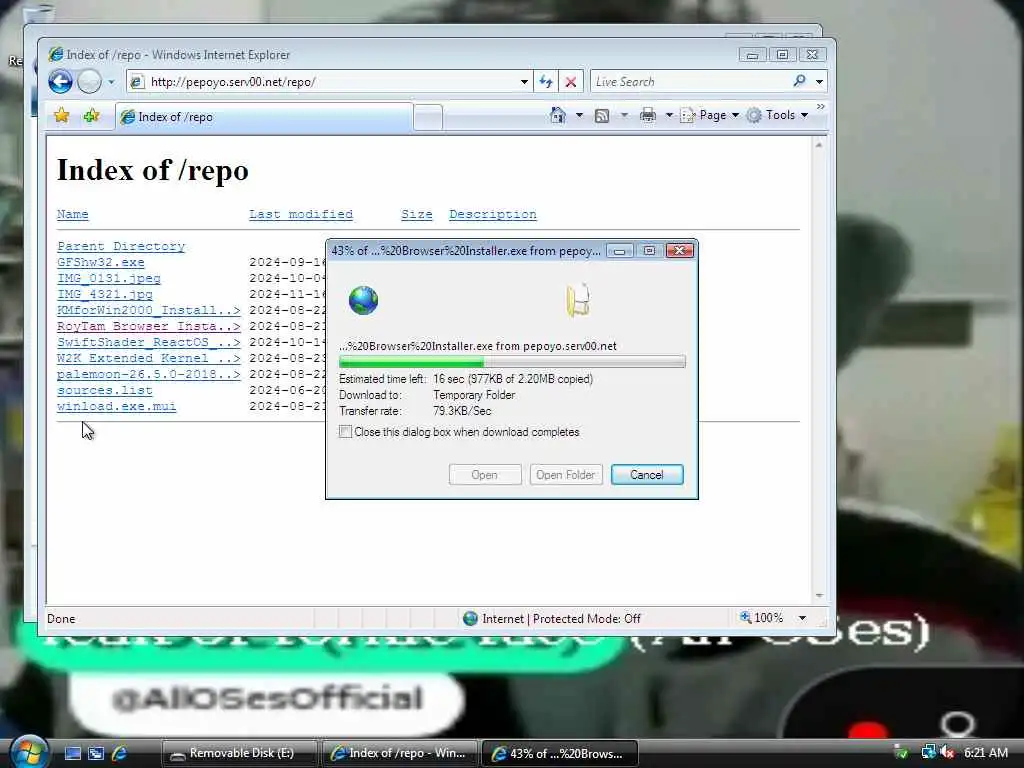Click the red Stop loading icon

pyautogui.click(x=571, y=82)
